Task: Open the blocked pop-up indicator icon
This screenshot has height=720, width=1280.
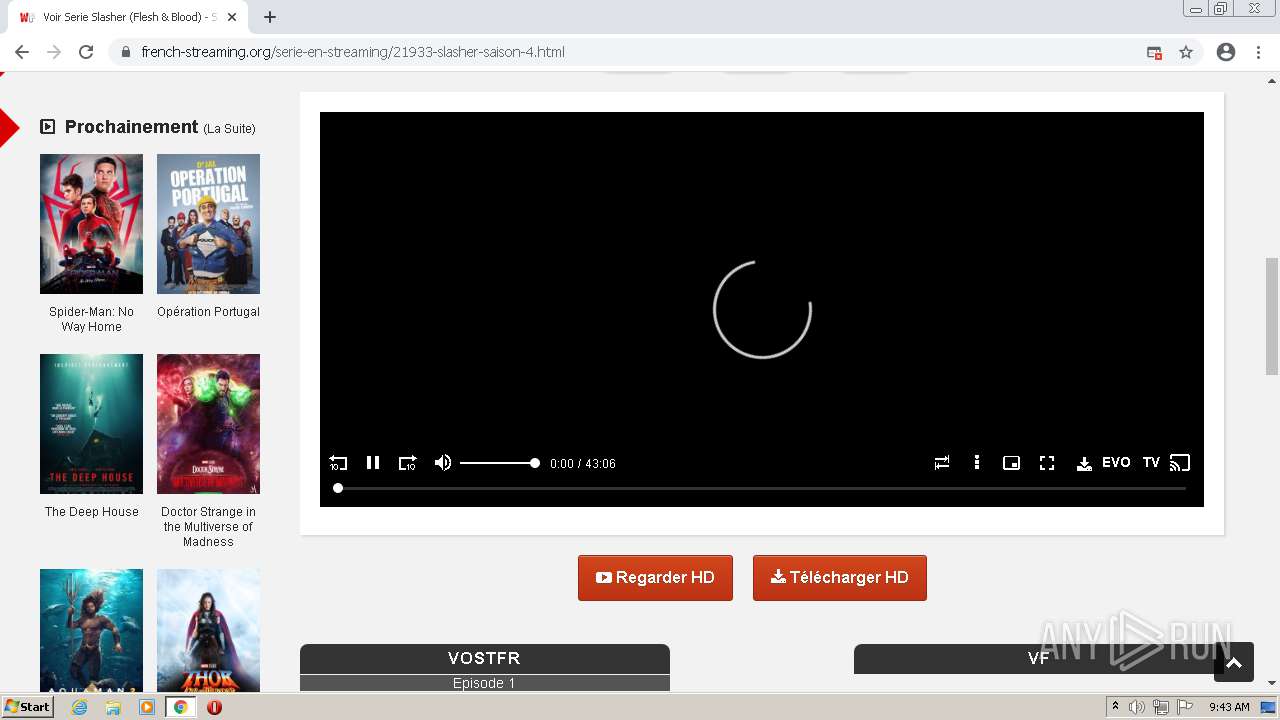Action: pyautogui.click(x=1154, y=52)
